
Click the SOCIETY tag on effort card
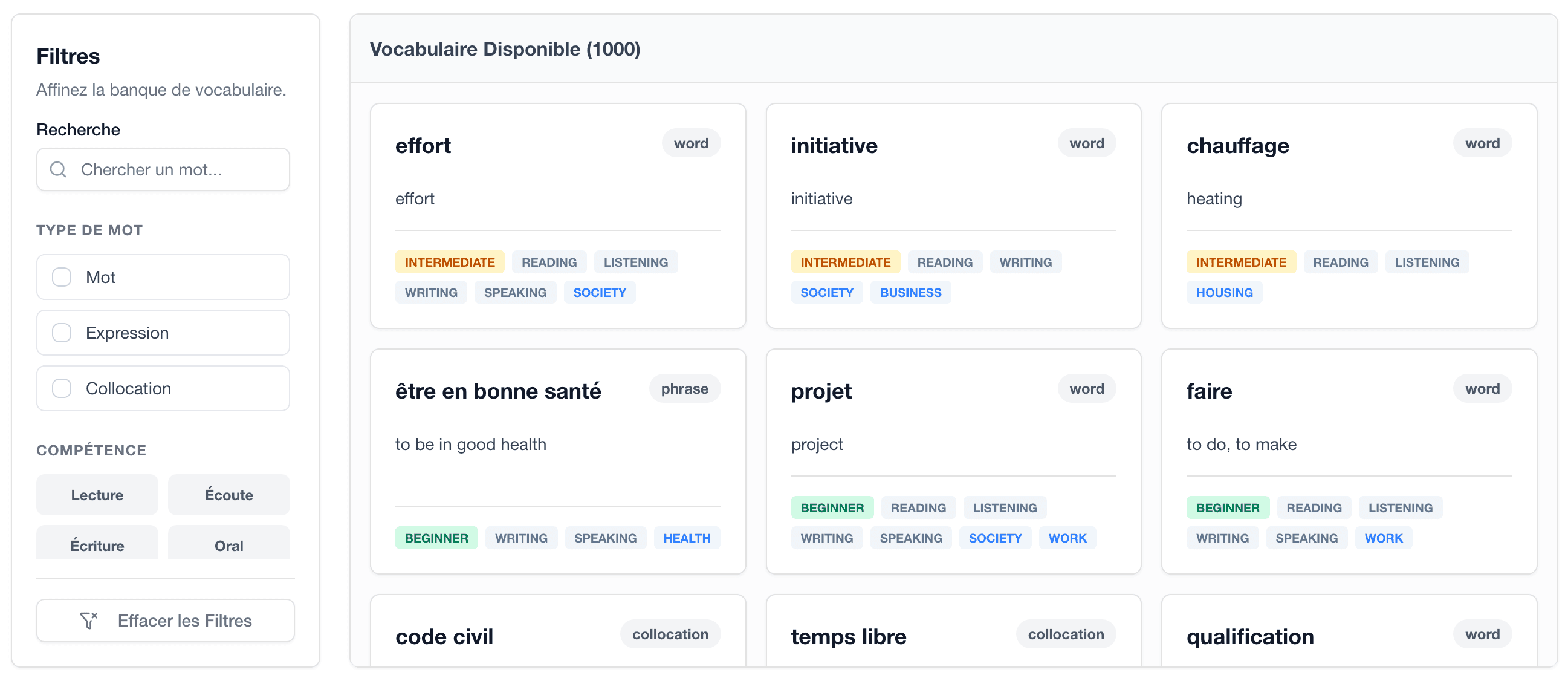click(600, 293)
